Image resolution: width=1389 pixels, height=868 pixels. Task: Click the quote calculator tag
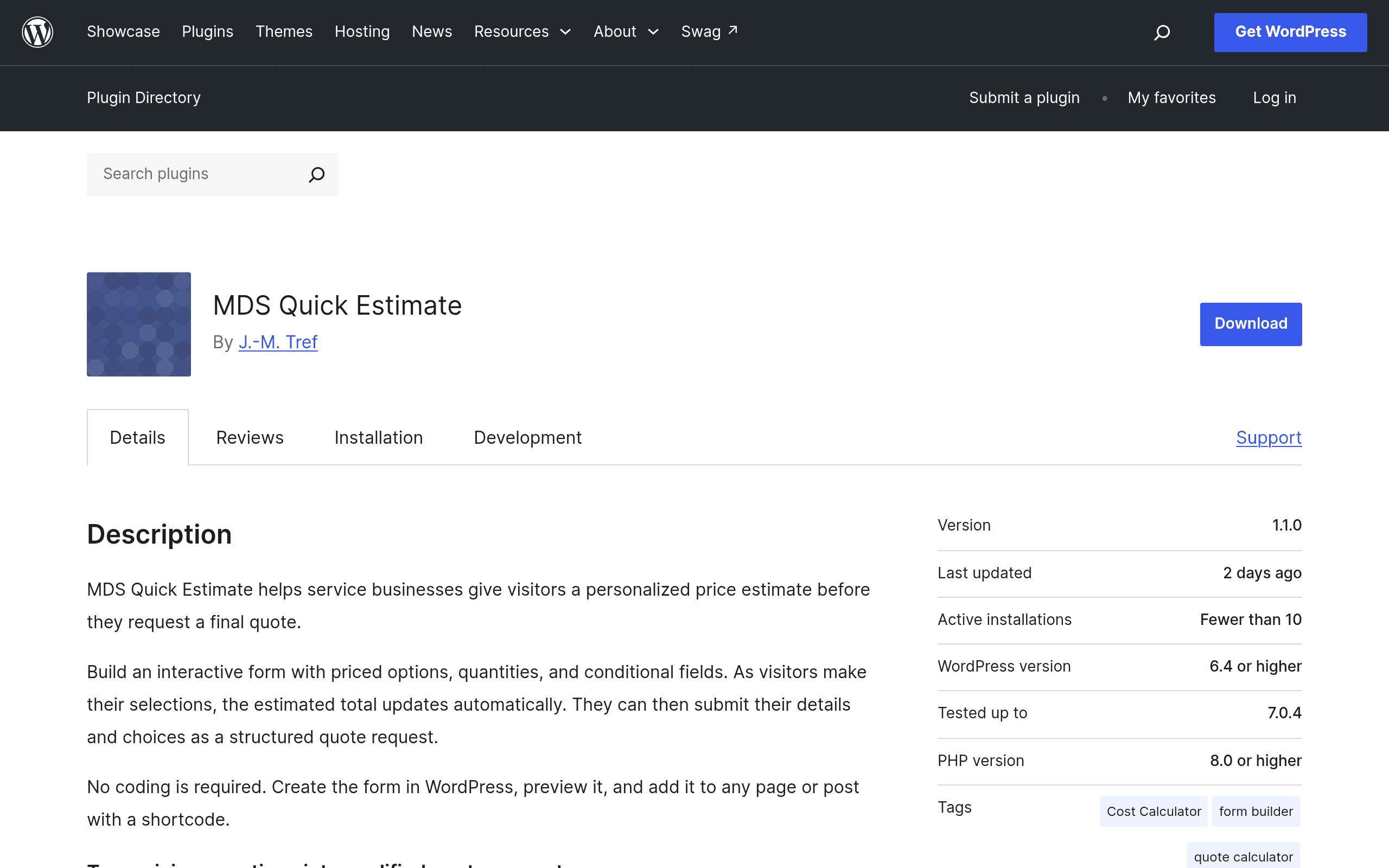pyautogui.click(x=1243, y=857)
